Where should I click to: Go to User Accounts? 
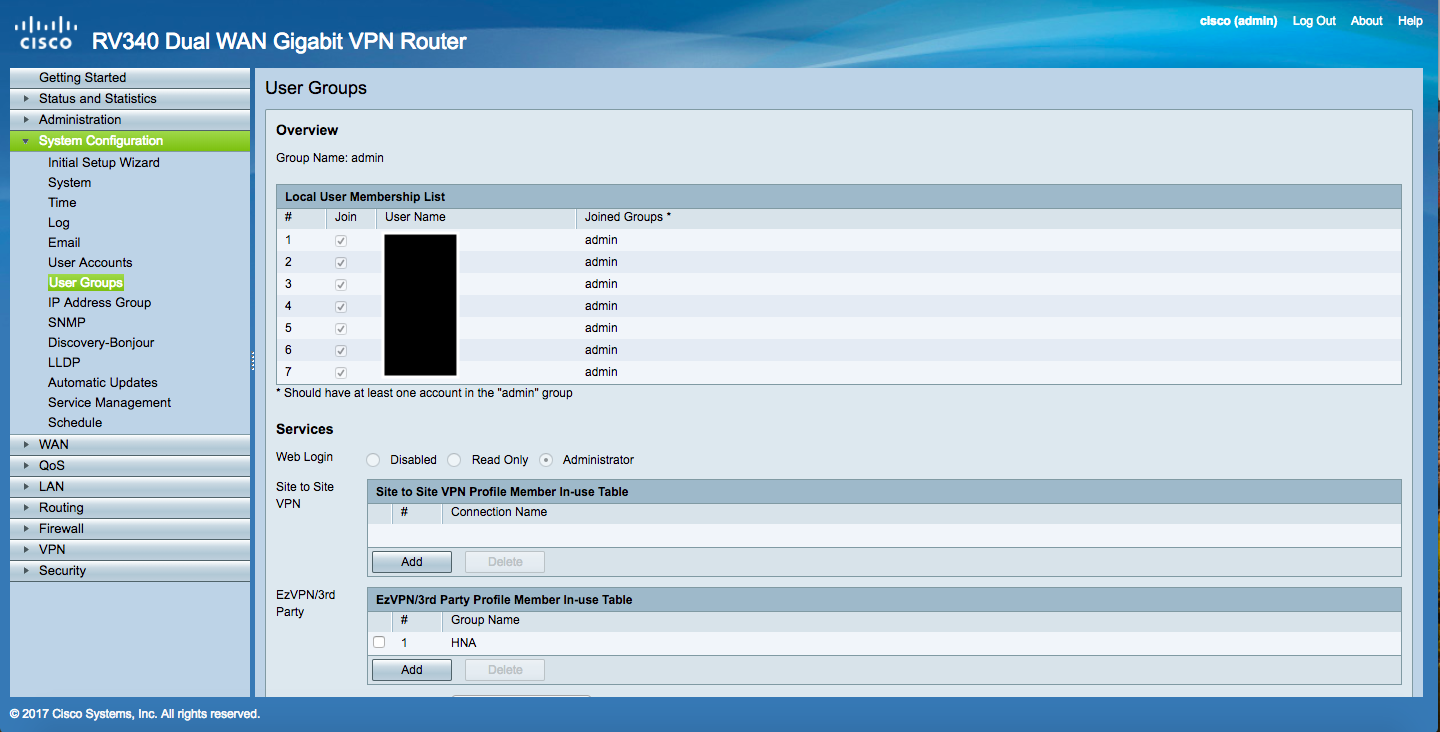(x=90, y=263)
